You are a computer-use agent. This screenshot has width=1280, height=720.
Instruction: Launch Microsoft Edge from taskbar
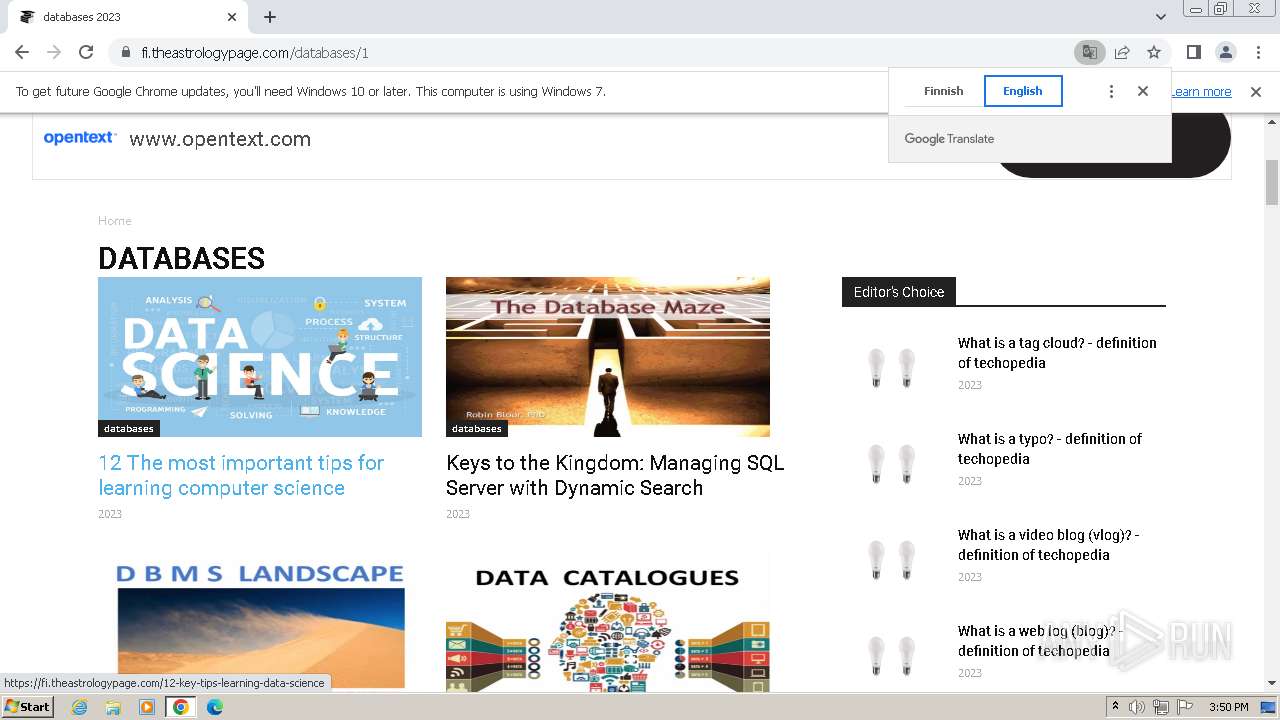click(x=215, y=707)
